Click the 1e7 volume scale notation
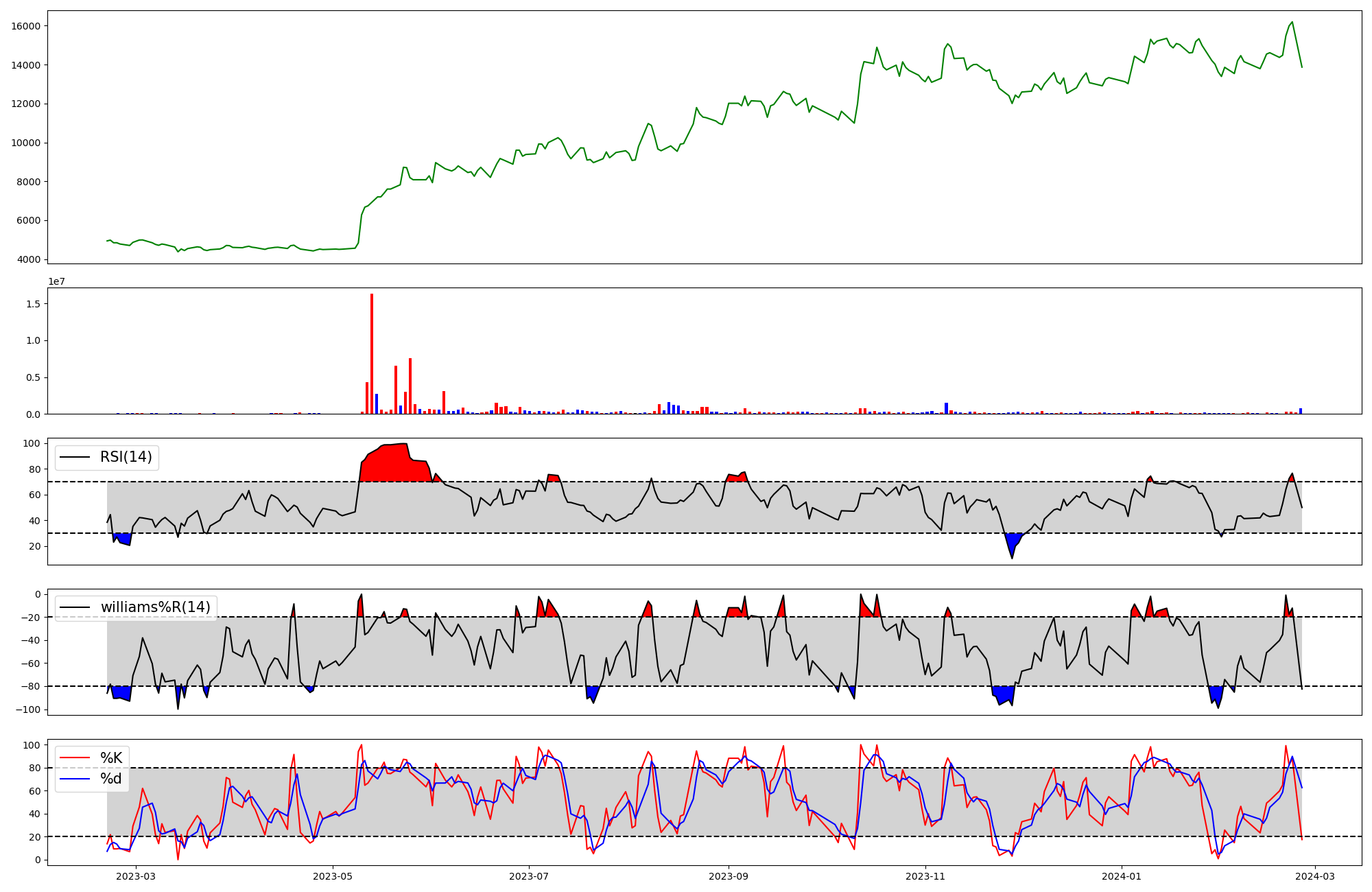This screenshot has width=1372, height=892. click(x=56, y=281)
